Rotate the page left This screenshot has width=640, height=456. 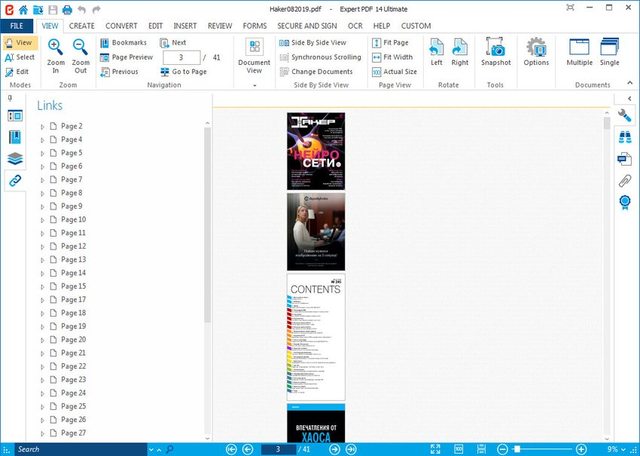(436, 50)
